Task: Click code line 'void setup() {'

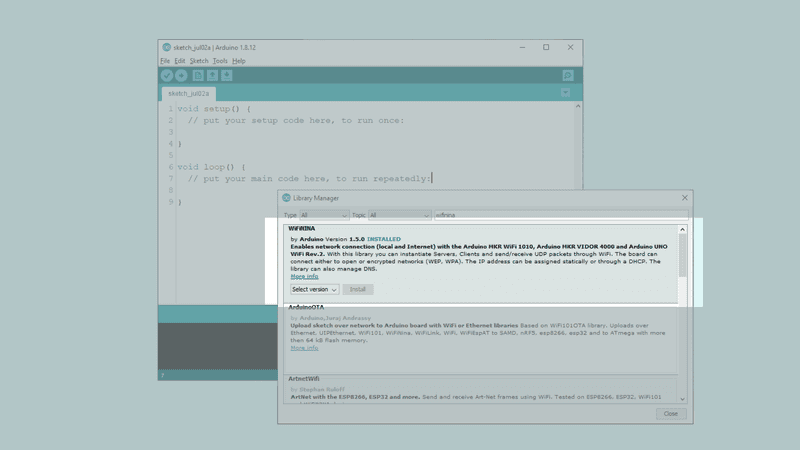Action: tap(214, 109)
